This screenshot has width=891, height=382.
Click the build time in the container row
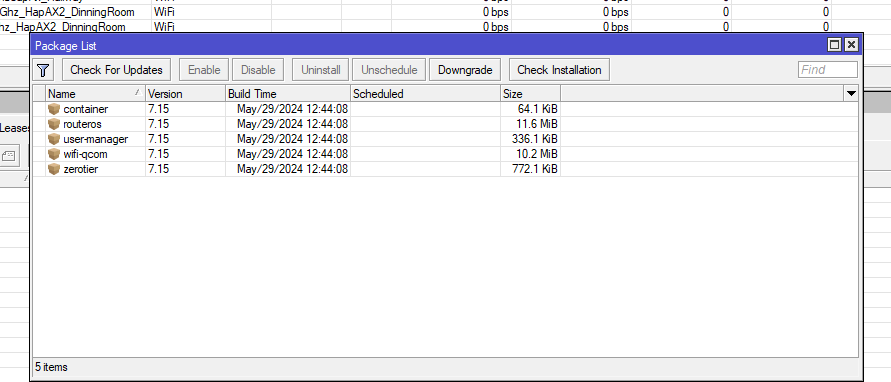click(x=293, y=109)
